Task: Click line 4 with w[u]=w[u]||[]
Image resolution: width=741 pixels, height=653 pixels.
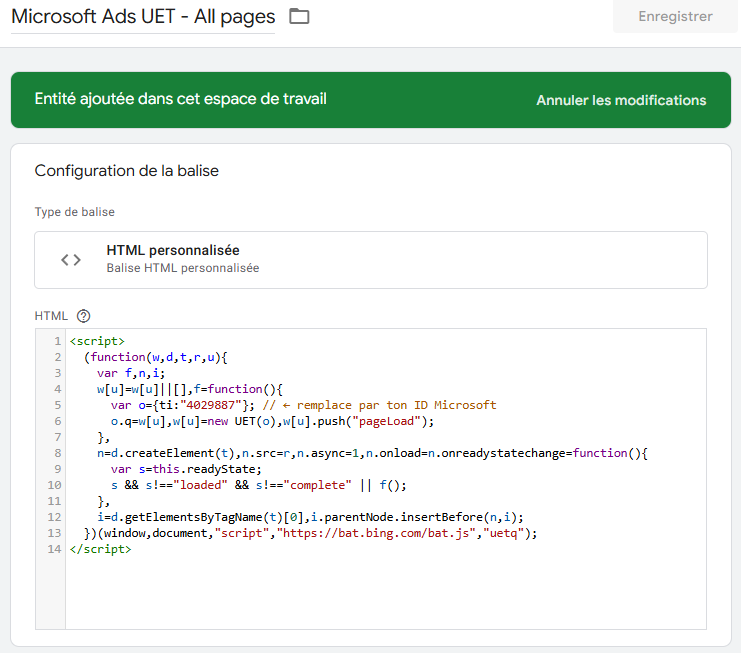Action: [190, 389]
